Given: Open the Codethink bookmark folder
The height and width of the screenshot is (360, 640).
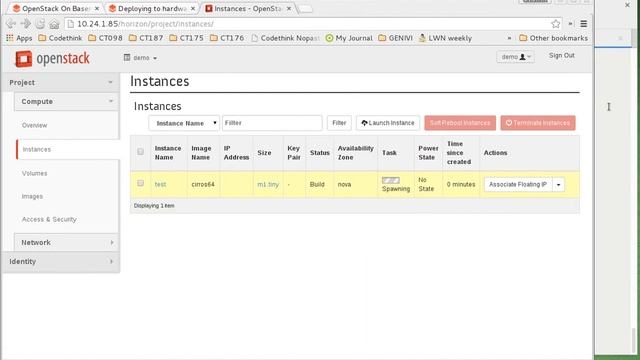Looking at the screenshot, I should [x=60, y=38].
